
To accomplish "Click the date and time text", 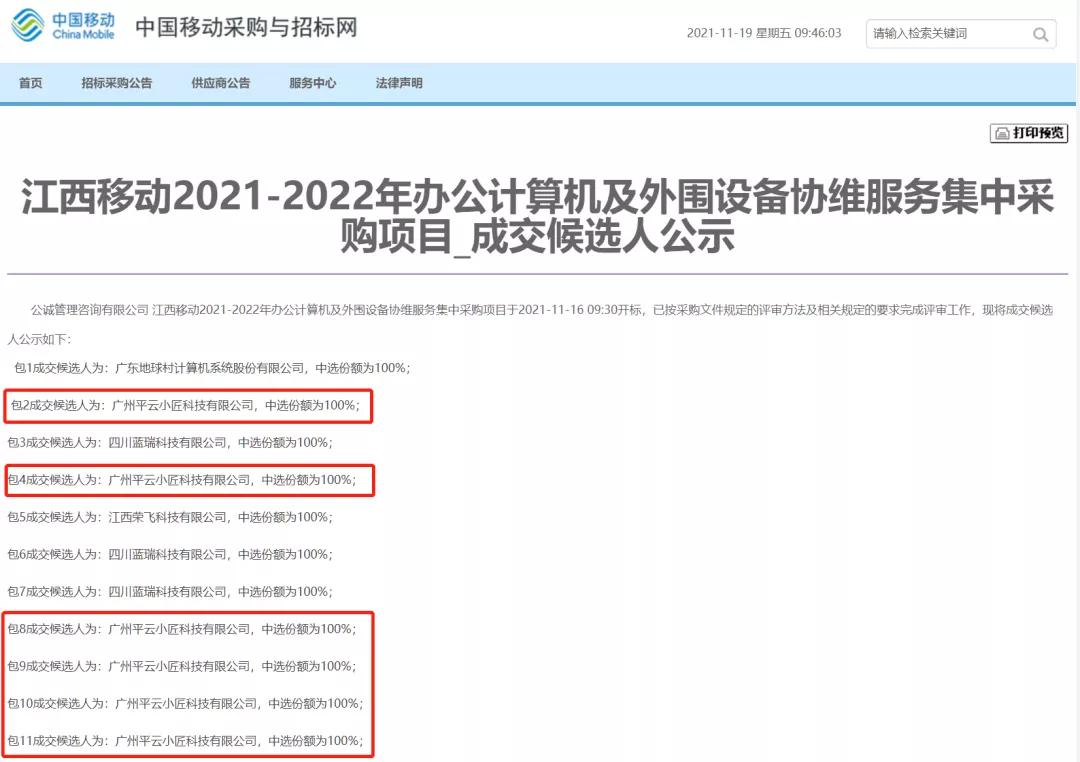I will pos(764,33).
